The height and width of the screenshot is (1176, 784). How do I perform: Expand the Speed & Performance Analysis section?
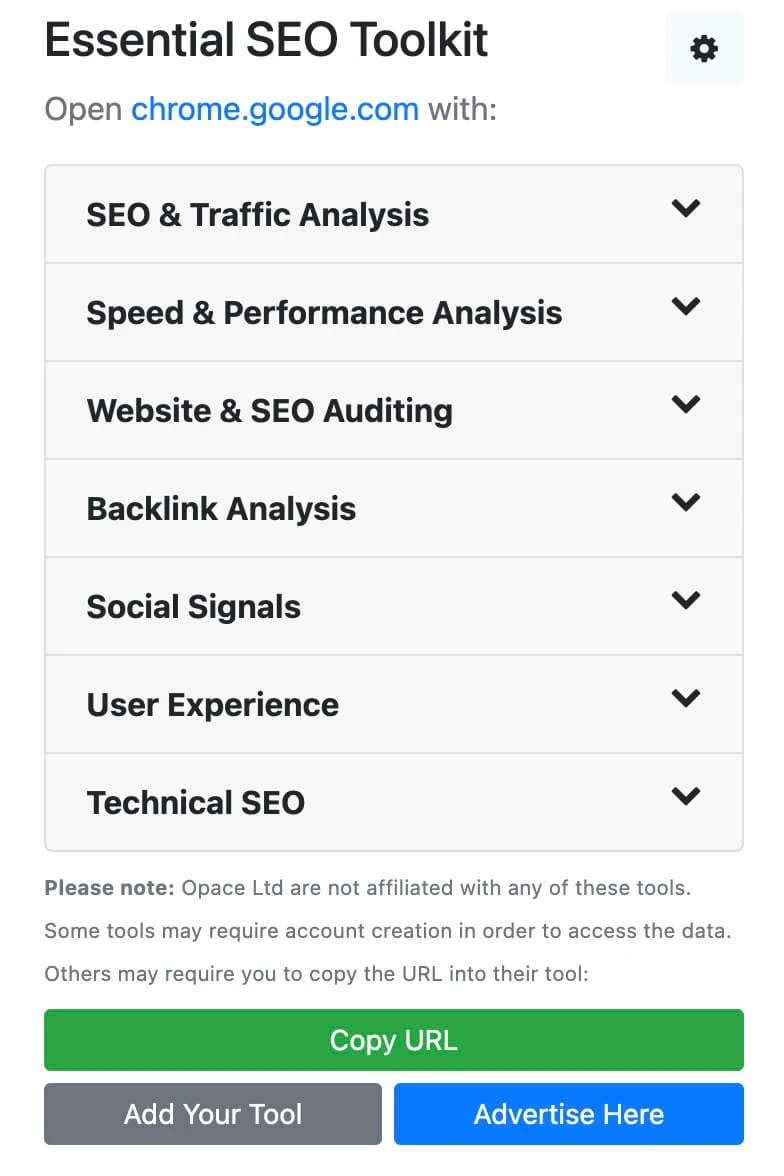pos(393,312)
